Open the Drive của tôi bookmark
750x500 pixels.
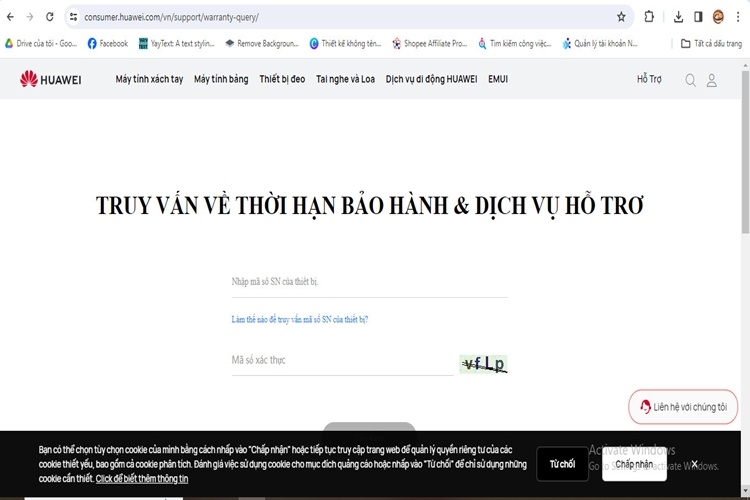coord(41,44)
